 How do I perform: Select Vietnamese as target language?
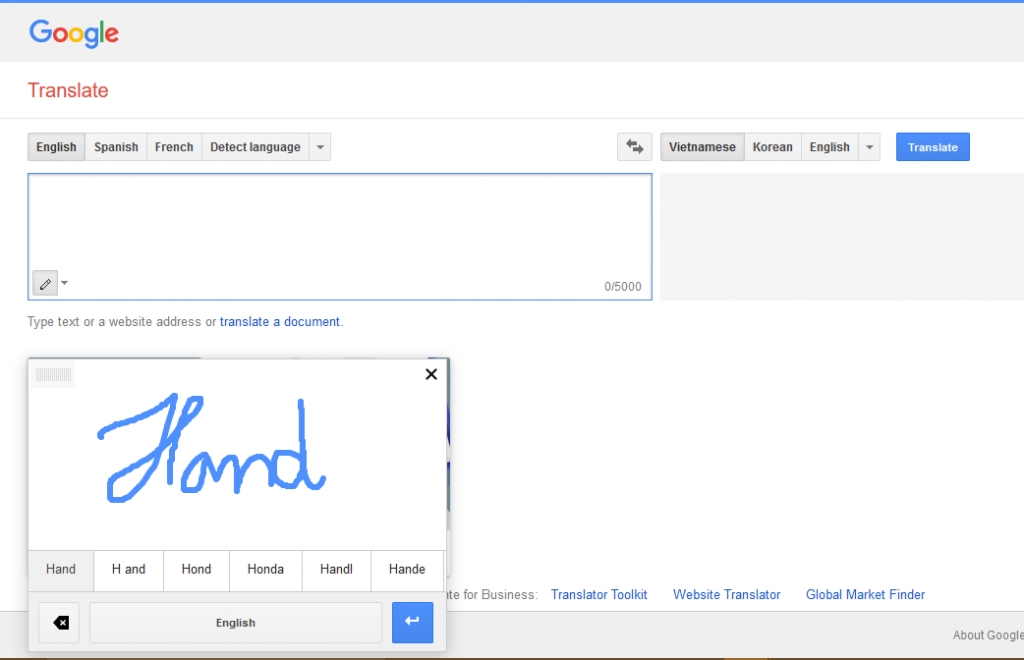pos(702,147)
